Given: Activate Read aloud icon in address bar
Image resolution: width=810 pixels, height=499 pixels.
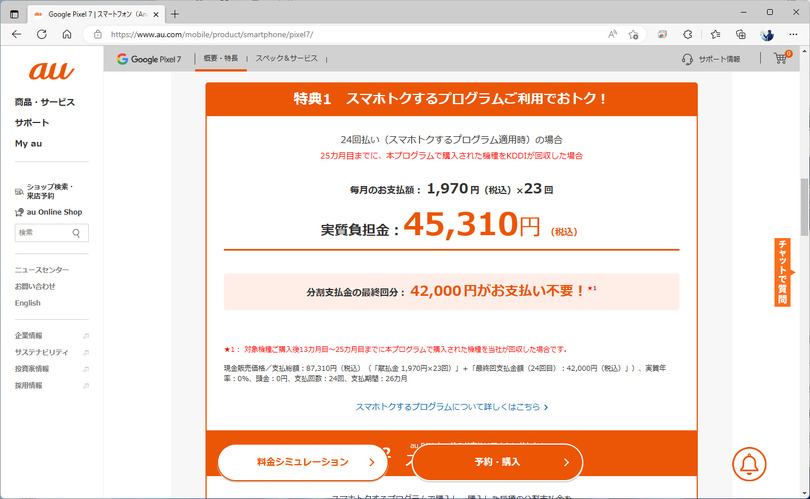Looking at the screenshot, I should coord(612,35).
